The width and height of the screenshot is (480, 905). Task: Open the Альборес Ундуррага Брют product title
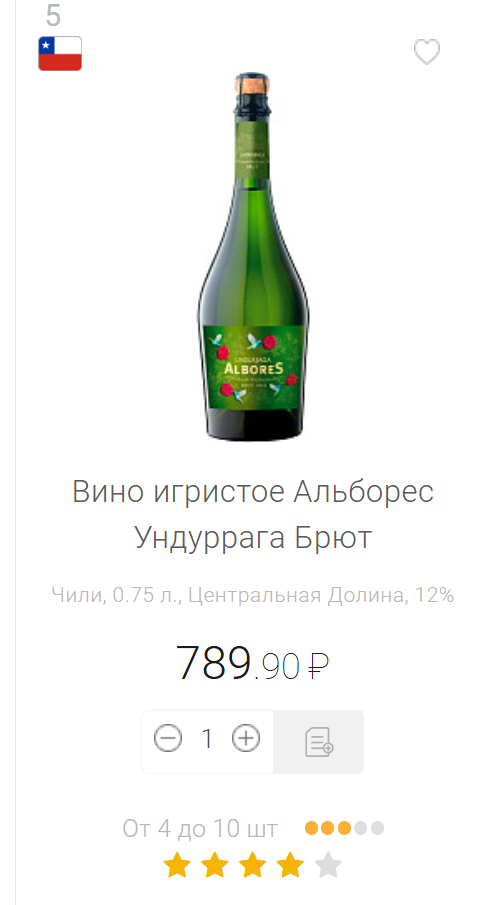tap(253, 515)
